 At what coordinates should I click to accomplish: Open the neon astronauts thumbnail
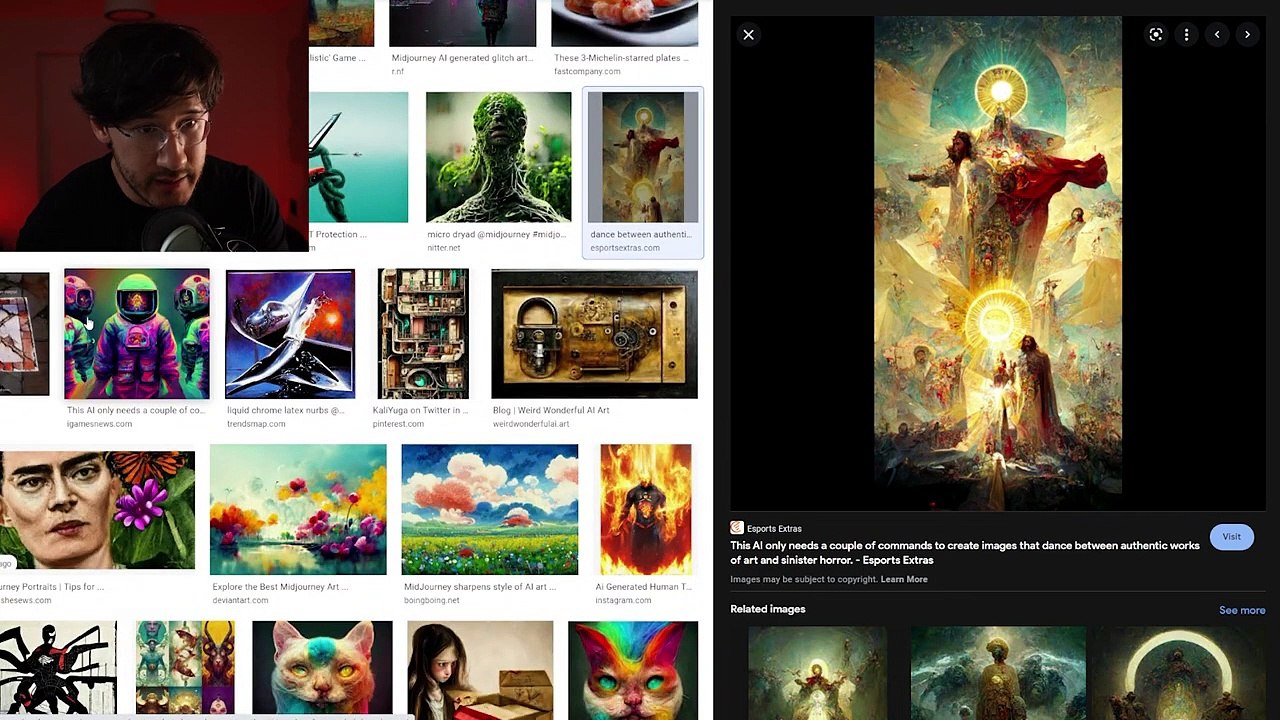[137, 334]
